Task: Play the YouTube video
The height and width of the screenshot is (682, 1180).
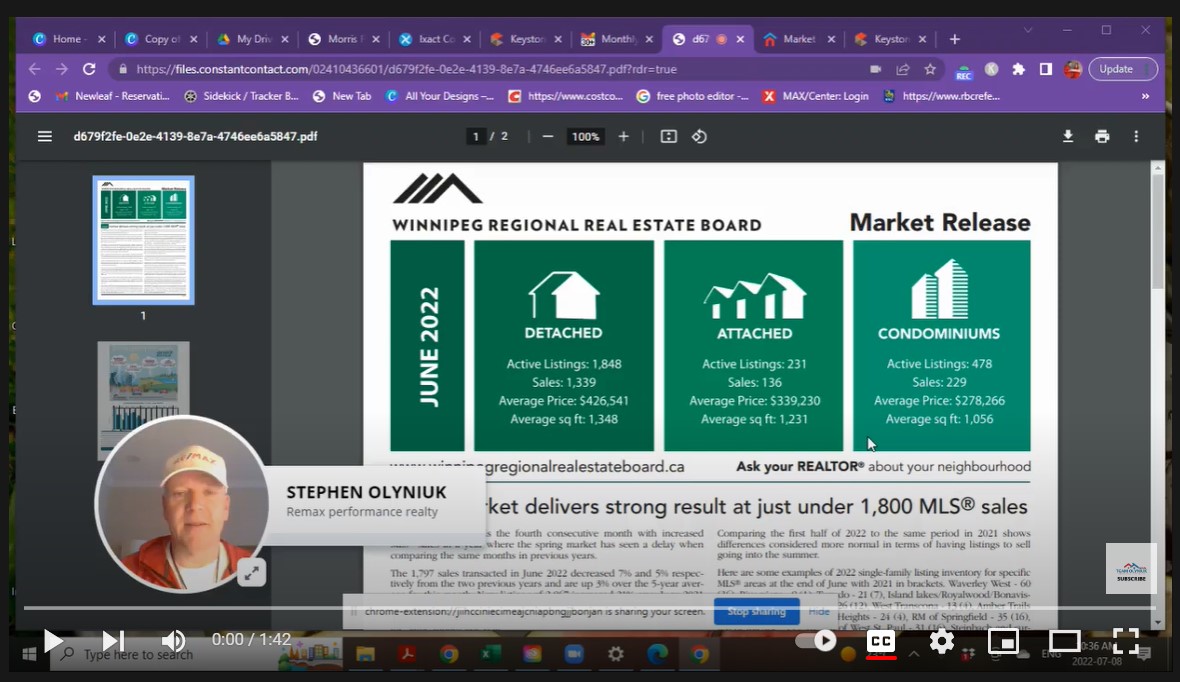Action: (x=53, y=641)
